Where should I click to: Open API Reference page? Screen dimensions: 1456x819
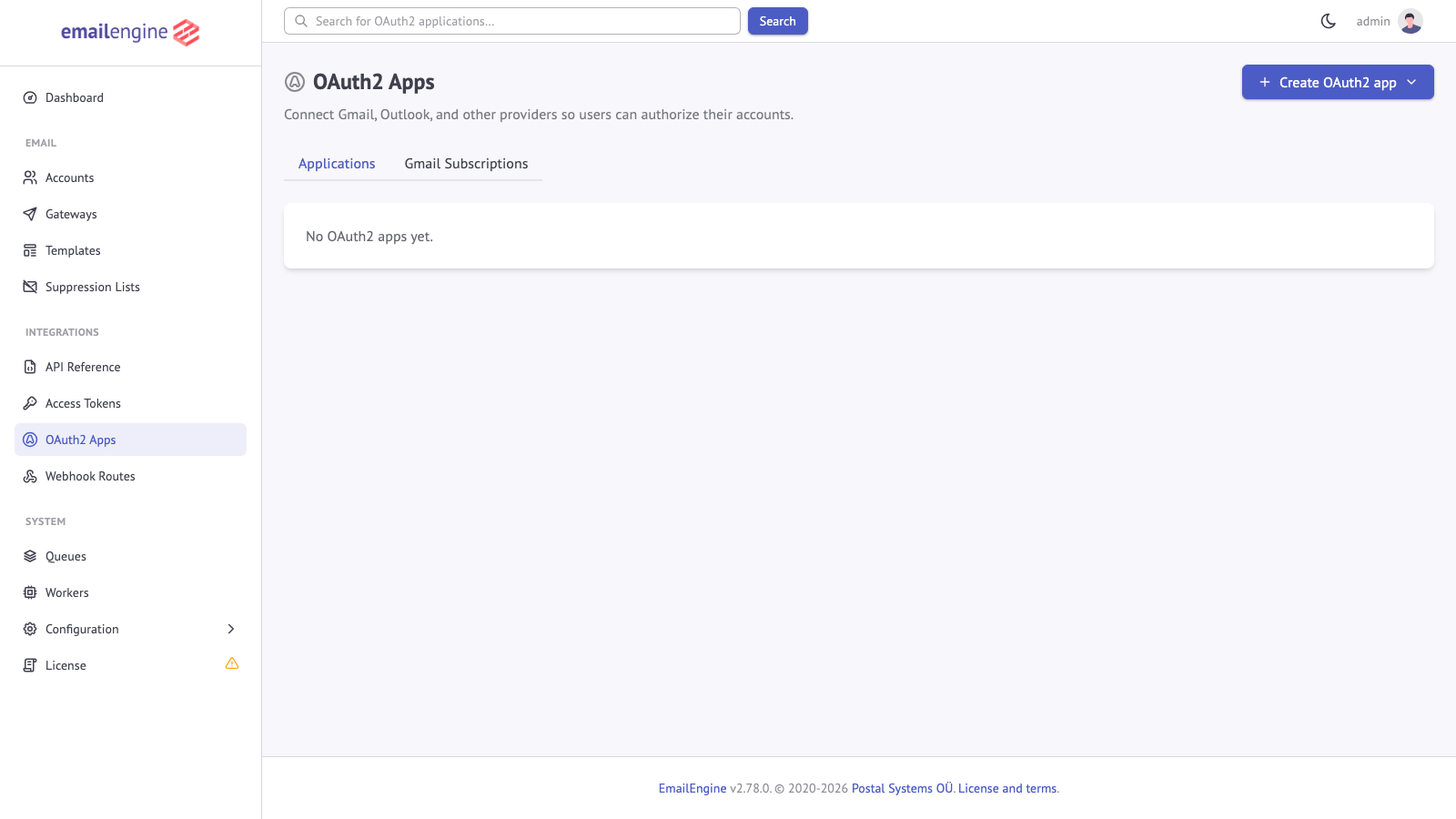coord(130,367)
